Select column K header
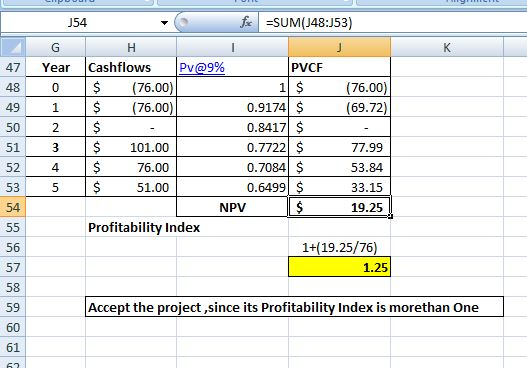The width and height of the screenshot is (527, 368). coord(447,47)
